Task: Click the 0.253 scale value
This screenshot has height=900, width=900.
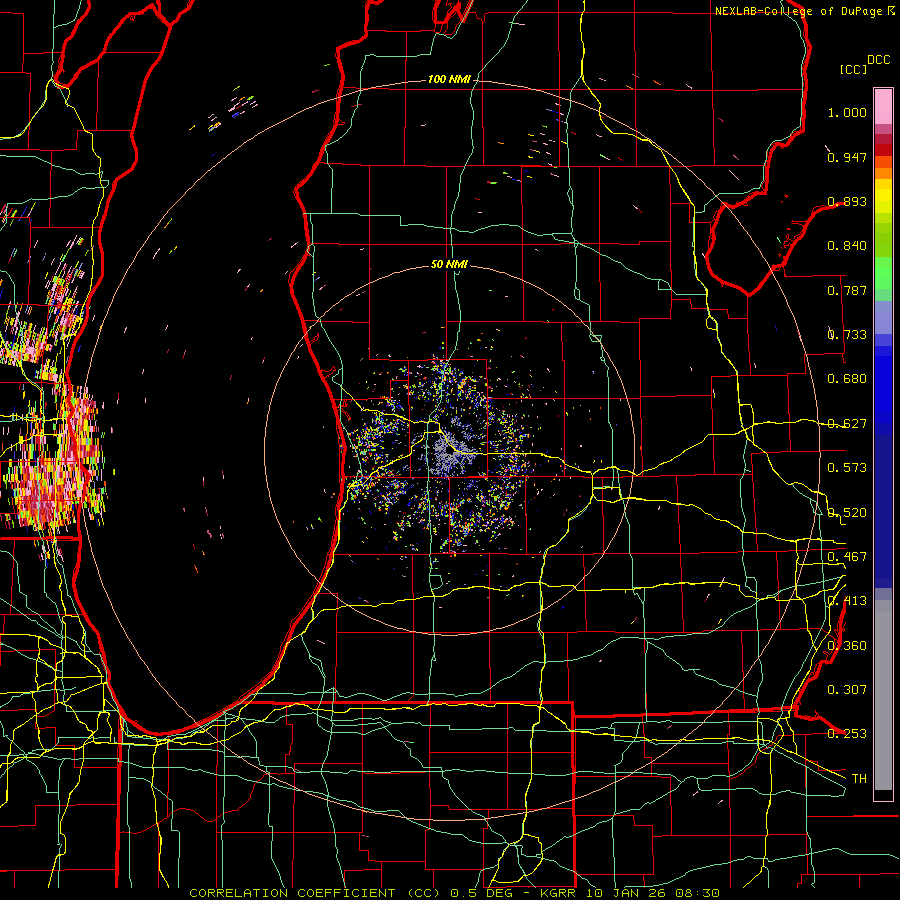Action: (x=847, y=734)
